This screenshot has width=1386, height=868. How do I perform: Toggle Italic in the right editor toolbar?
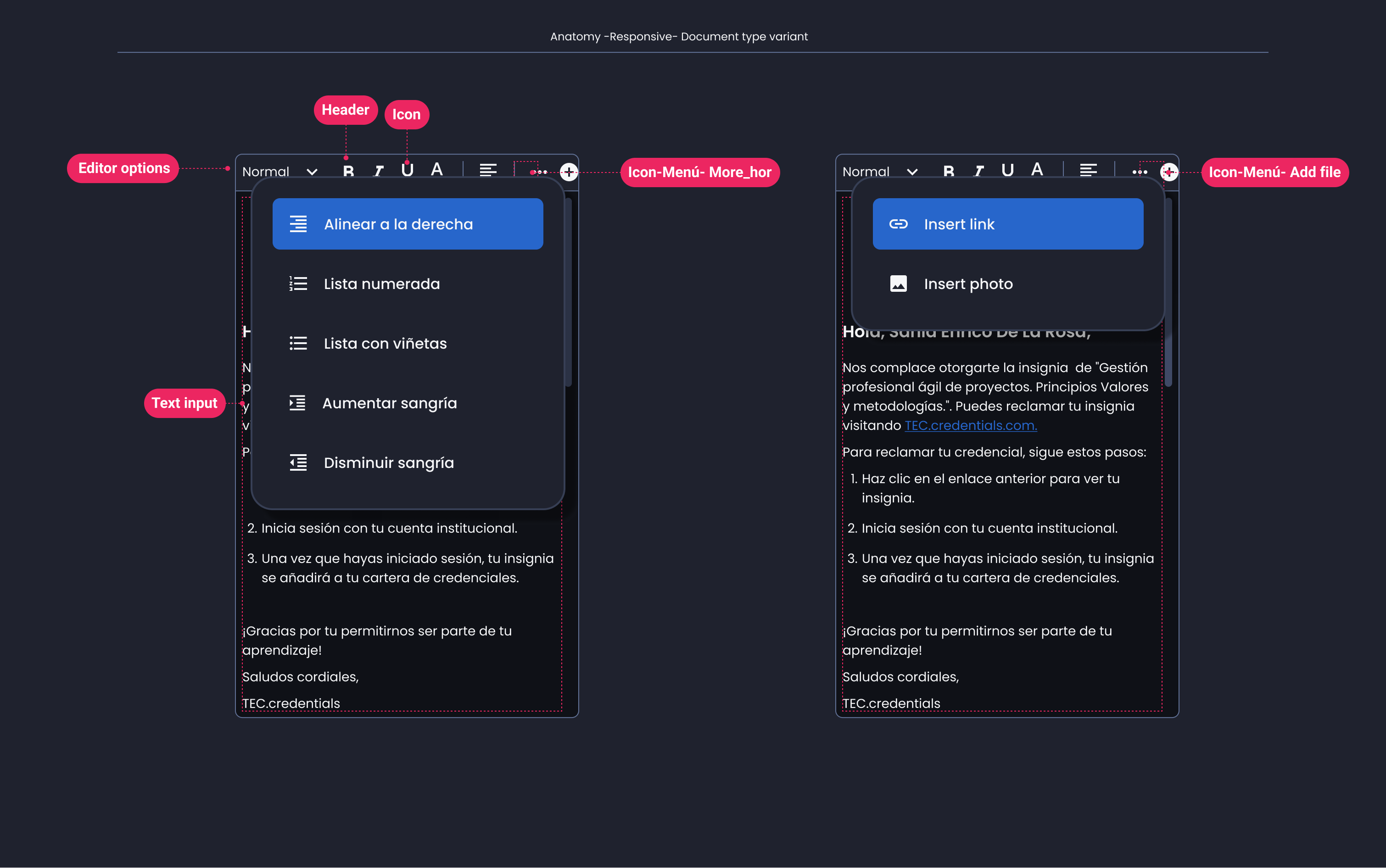(x=978, y=171)
